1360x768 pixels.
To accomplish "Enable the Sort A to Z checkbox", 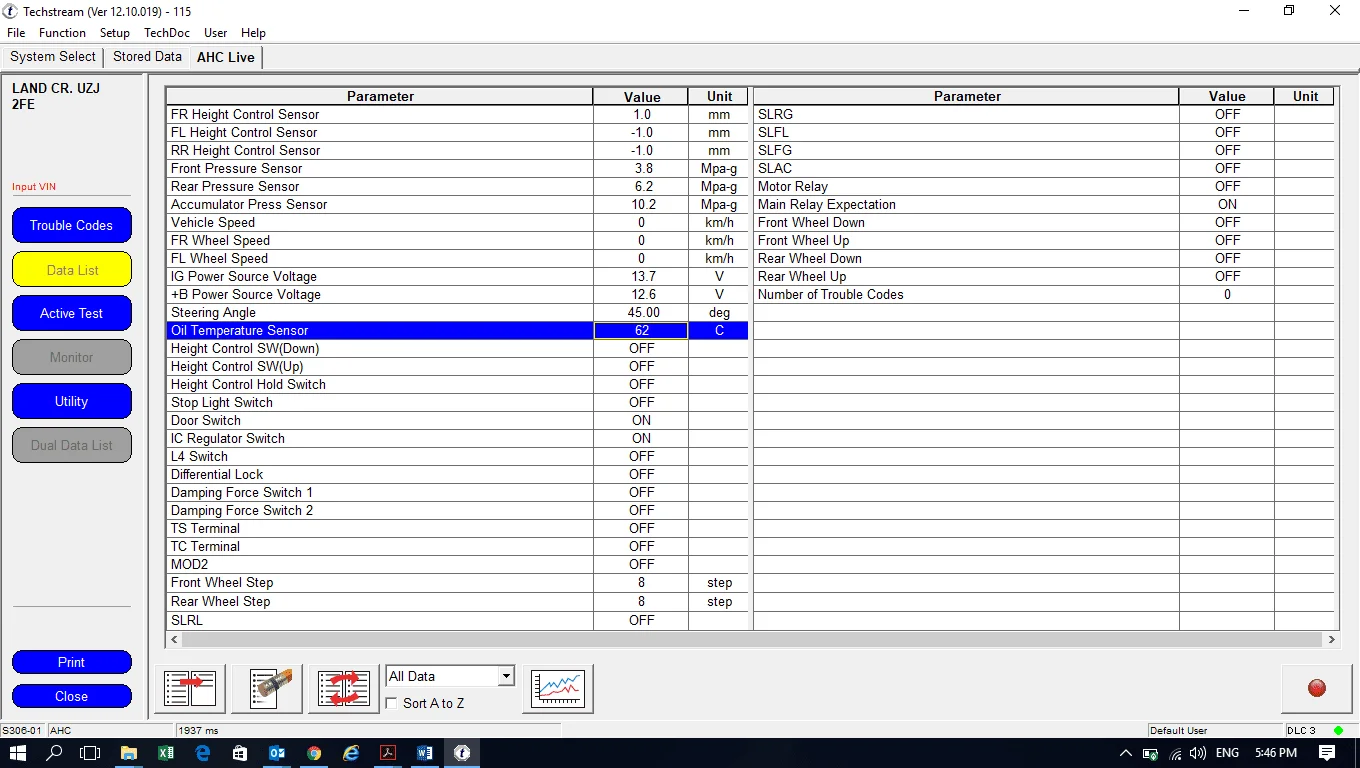I will [x=392, y=704].
